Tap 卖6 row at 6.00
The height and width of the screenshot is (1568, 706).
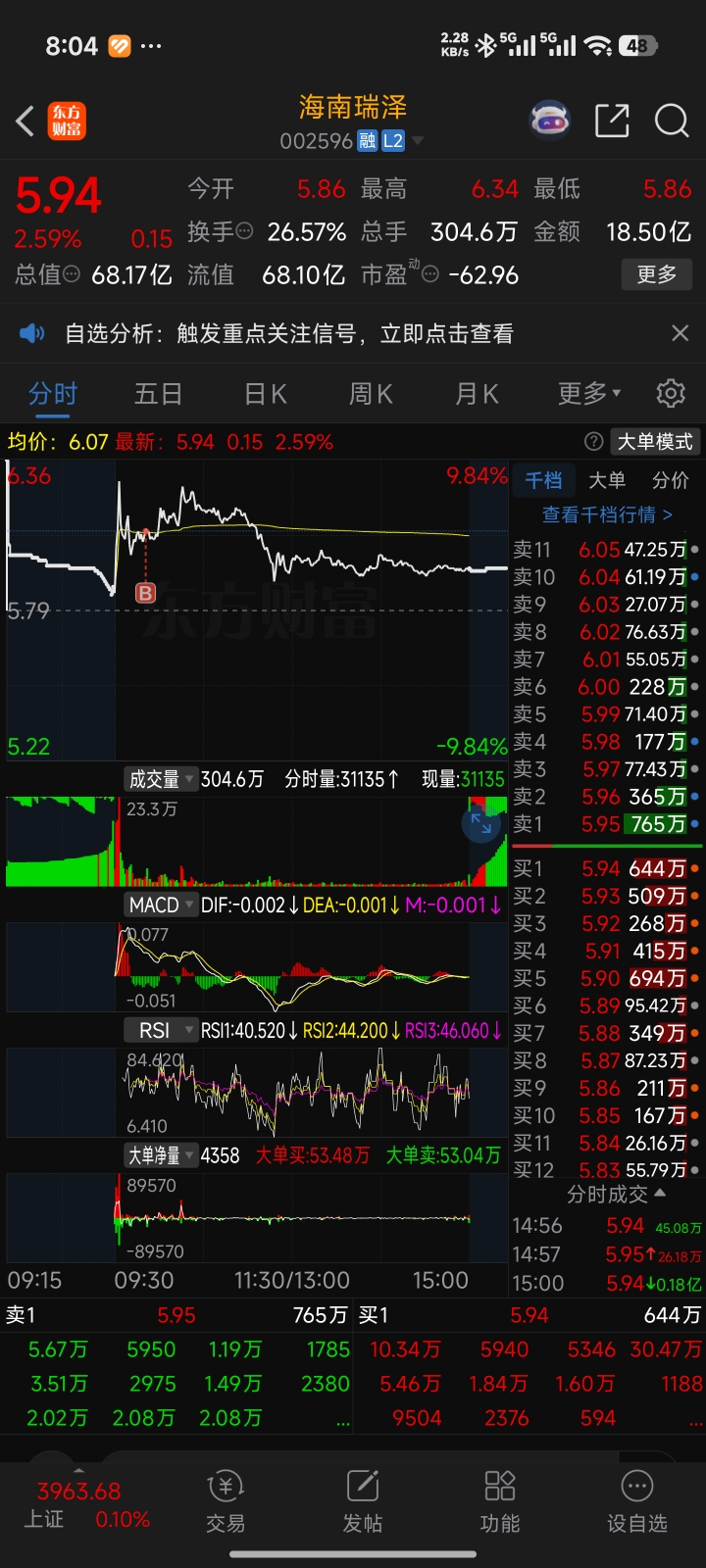pos(607,687)
